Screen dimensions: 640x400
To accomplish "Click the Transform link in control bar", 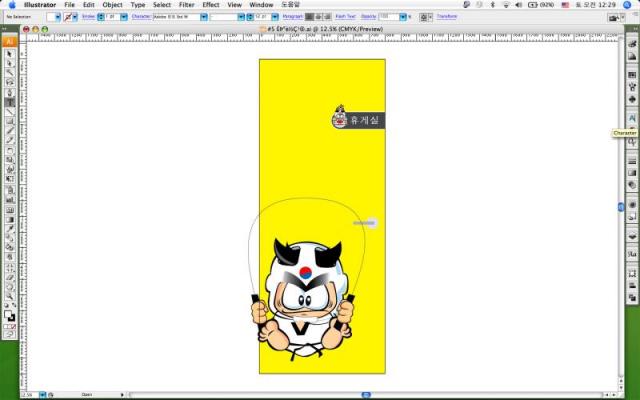I will click(447, 17).
